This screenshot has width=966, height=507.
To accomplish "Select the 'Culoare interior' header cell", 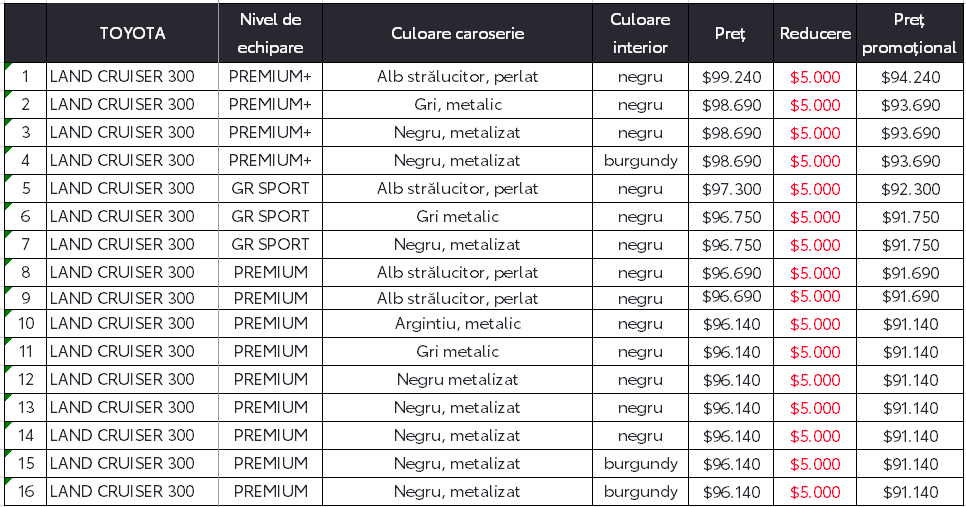I will point(640,33).
